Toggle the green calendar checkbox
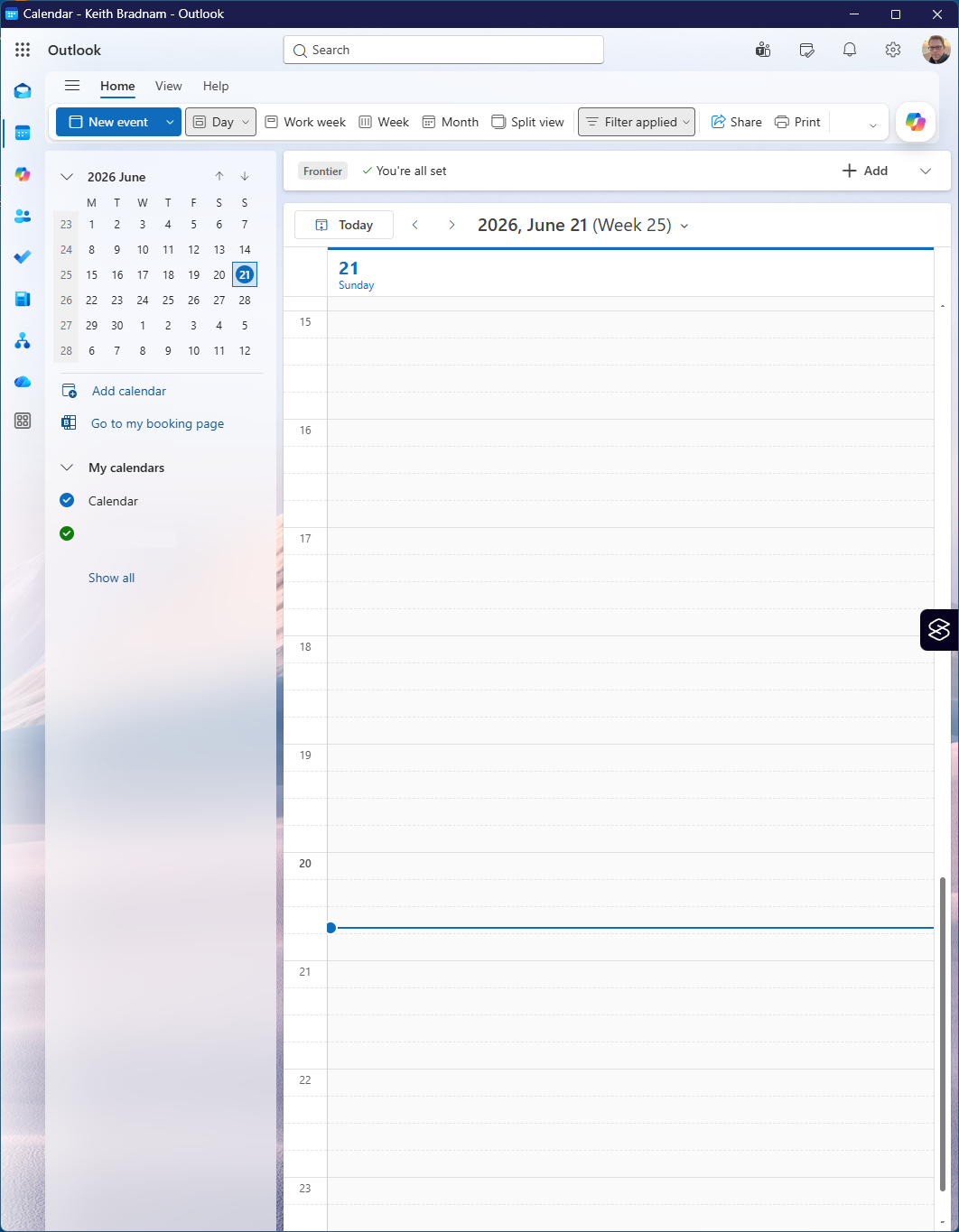 (67, 533)
